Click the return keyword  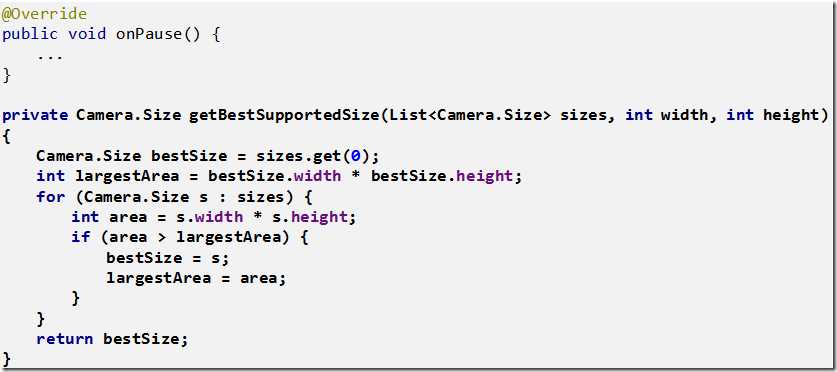point(64,339)
